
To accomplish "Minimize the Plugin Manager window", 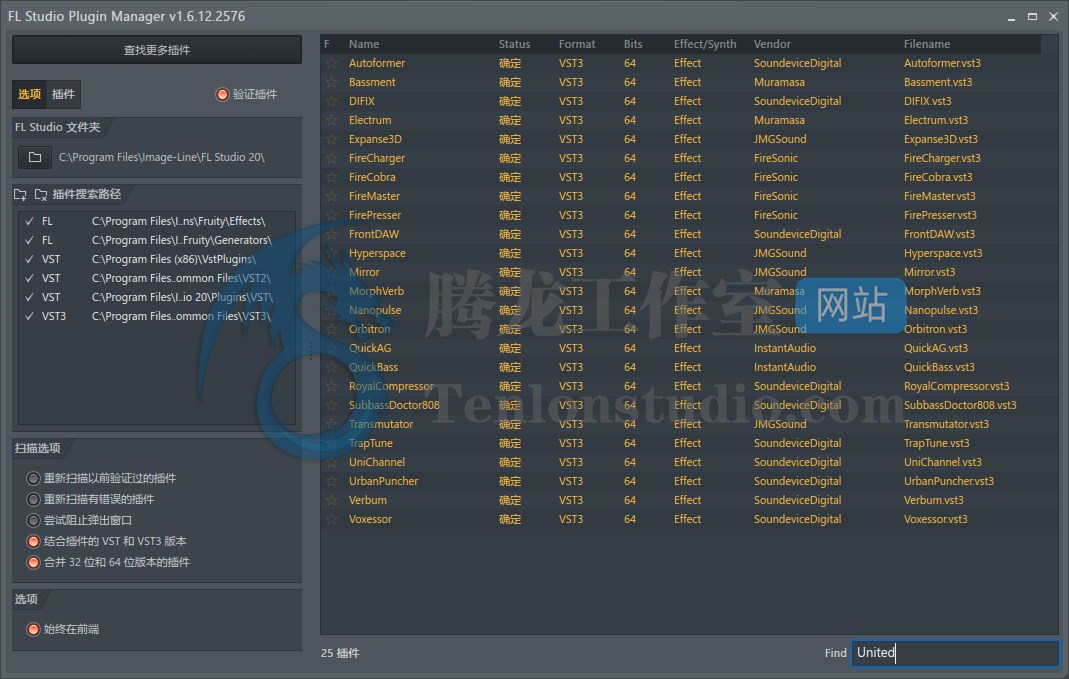I will (1012, 17).
